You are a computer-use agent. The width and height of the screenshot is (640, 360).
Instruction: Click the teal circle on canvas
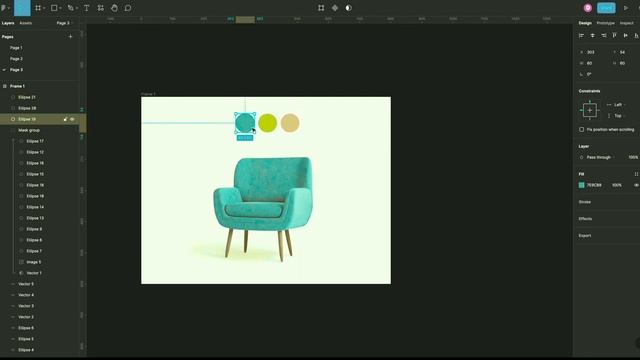245,123
